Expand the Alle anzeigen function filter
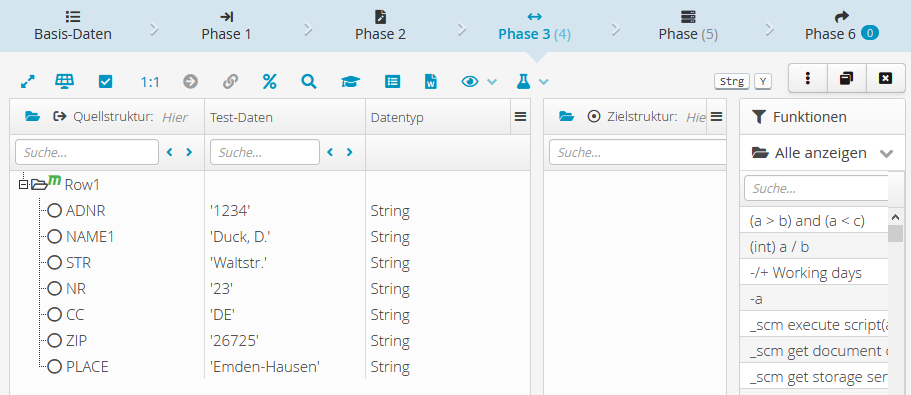Screen dimensions: 911x395 tap(822, 153)
